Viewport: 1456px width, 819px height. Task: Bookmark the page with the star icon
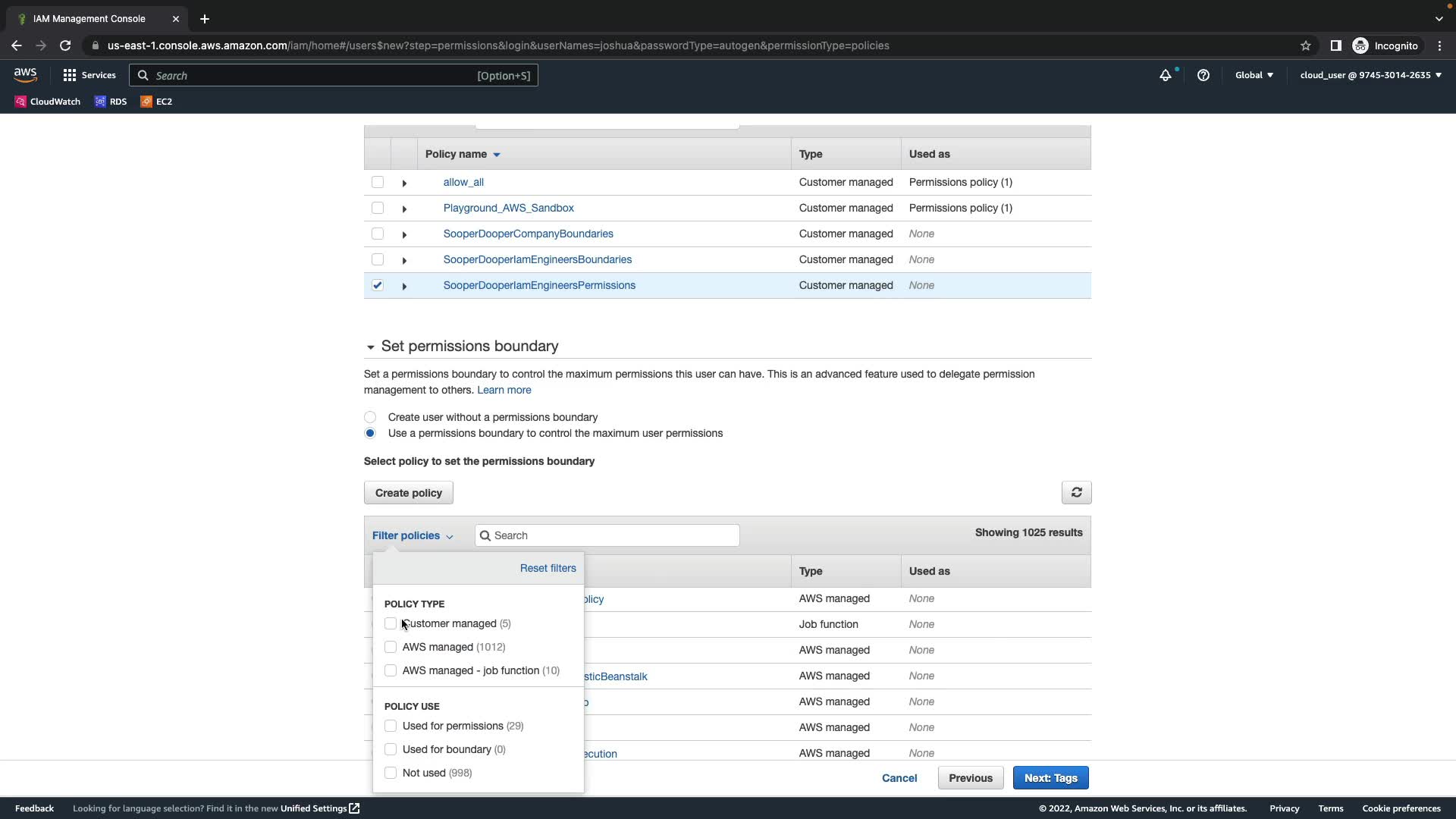[1305, 45]
